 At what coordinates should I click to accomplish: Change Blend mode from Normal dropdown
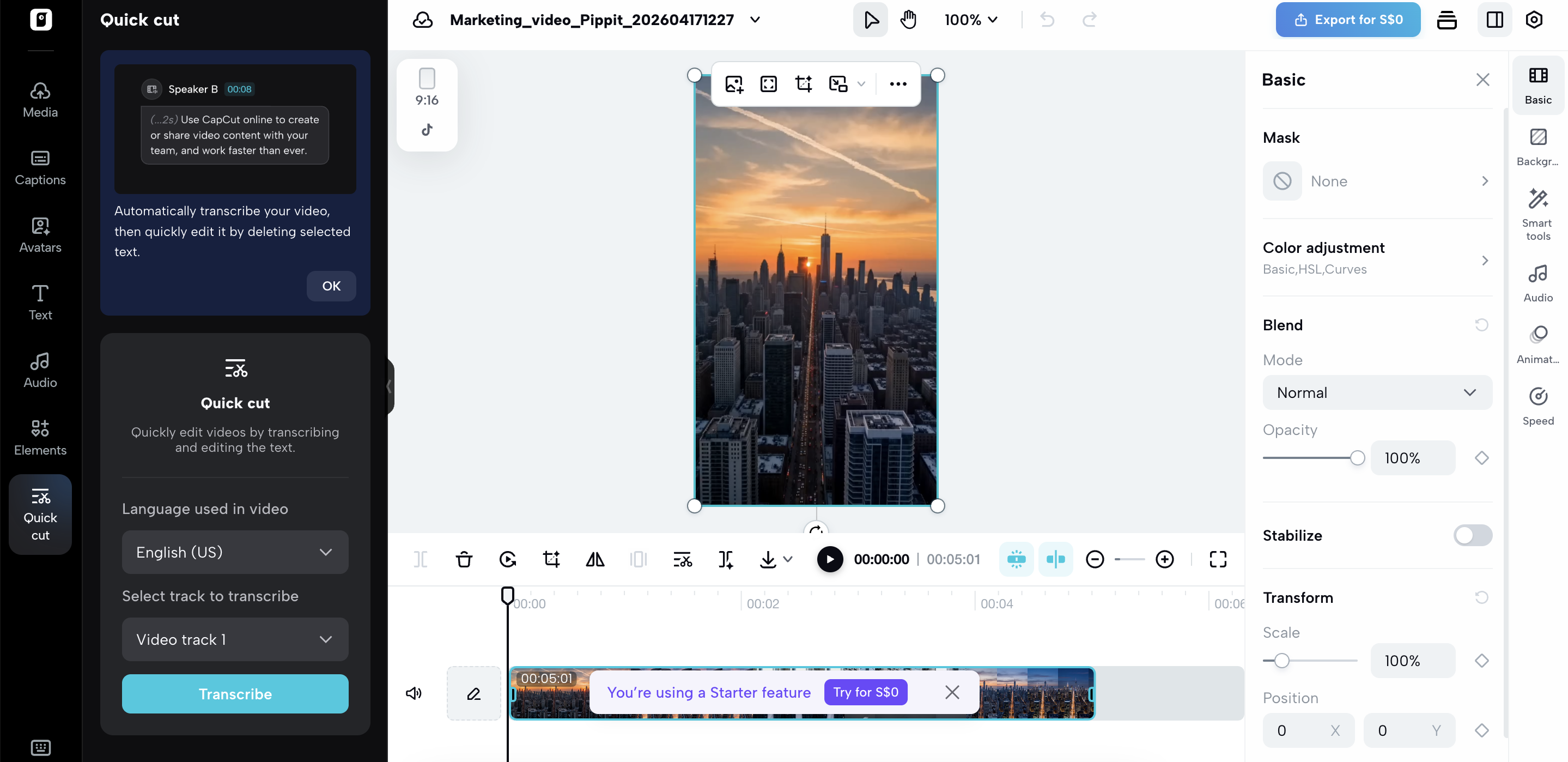[1377, 392]
